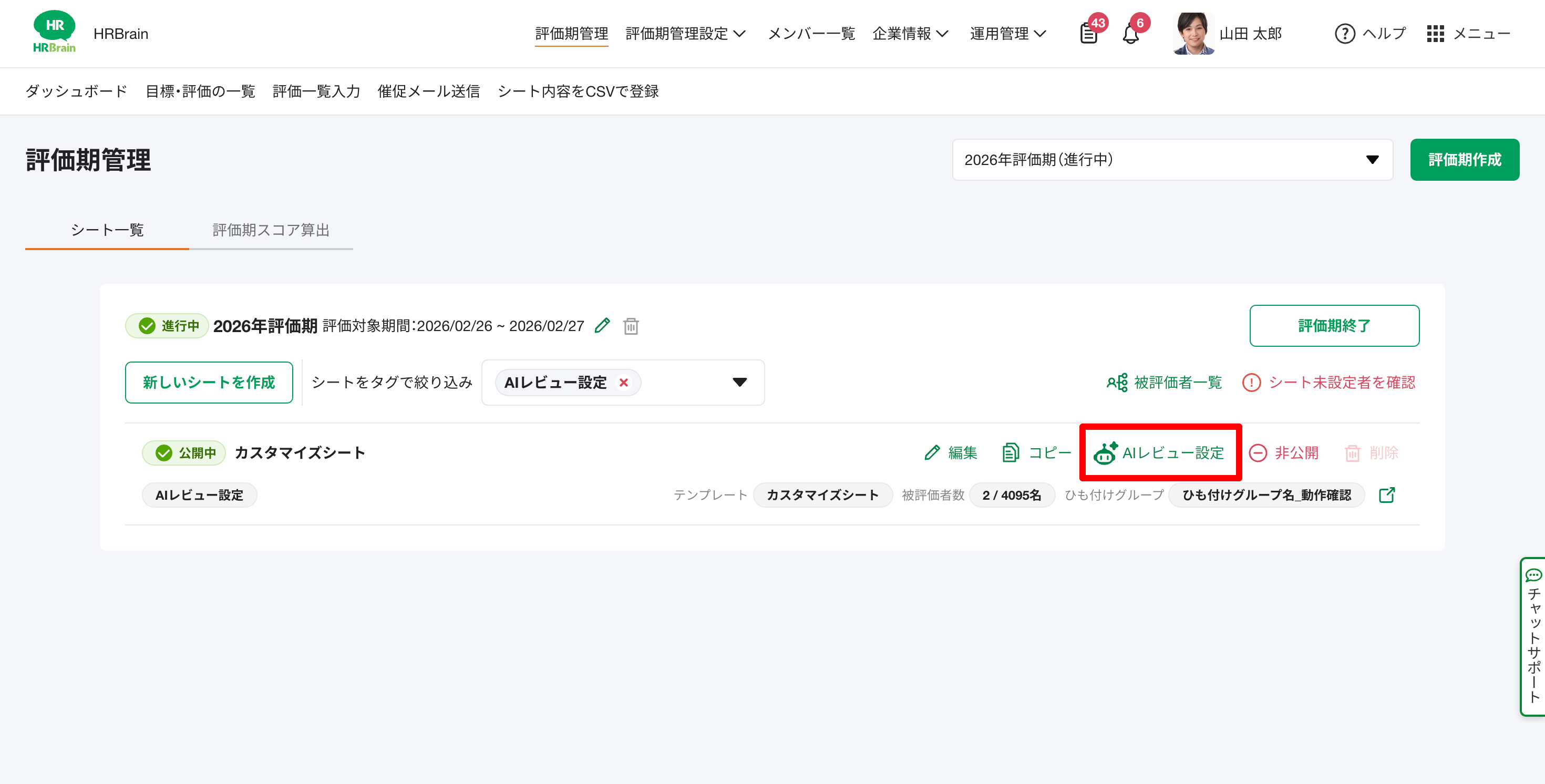Screen dimensions: 1545x784
Task: Click the AIレビュー設定 robot icon
Action: click(x=1105, y=453)
